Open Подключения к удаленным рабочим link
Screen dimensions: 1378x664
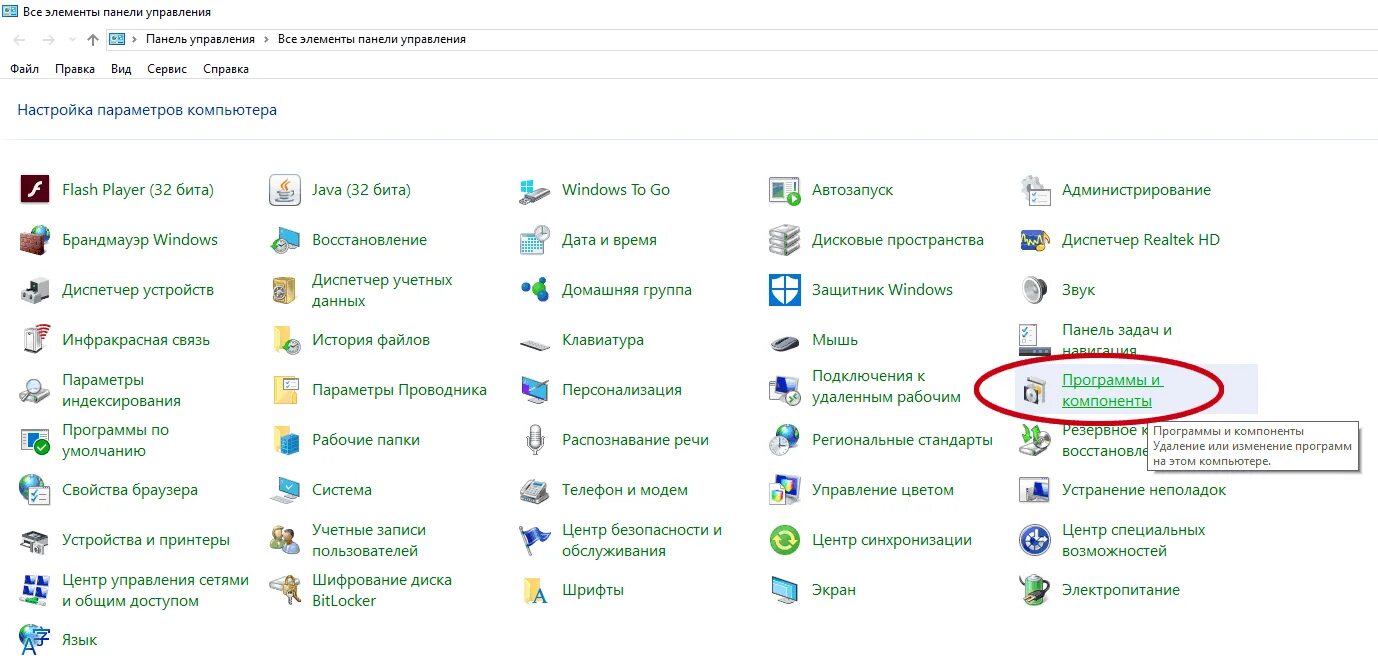886,386
